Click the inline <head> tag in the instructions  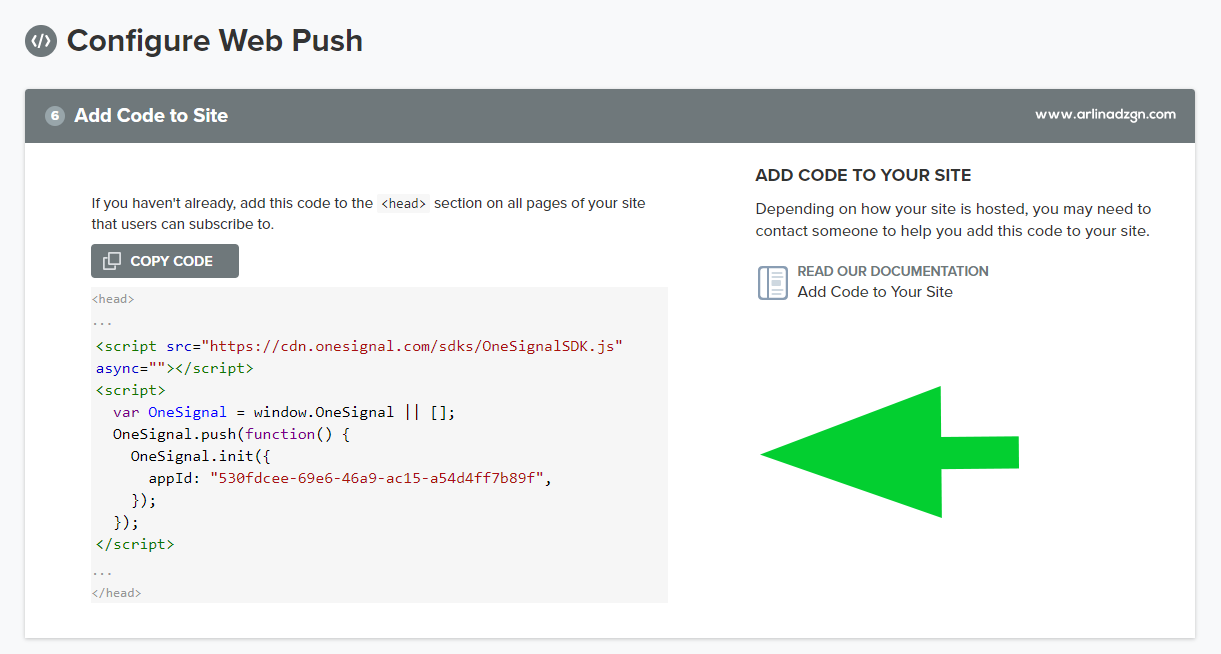coord(404,203)
